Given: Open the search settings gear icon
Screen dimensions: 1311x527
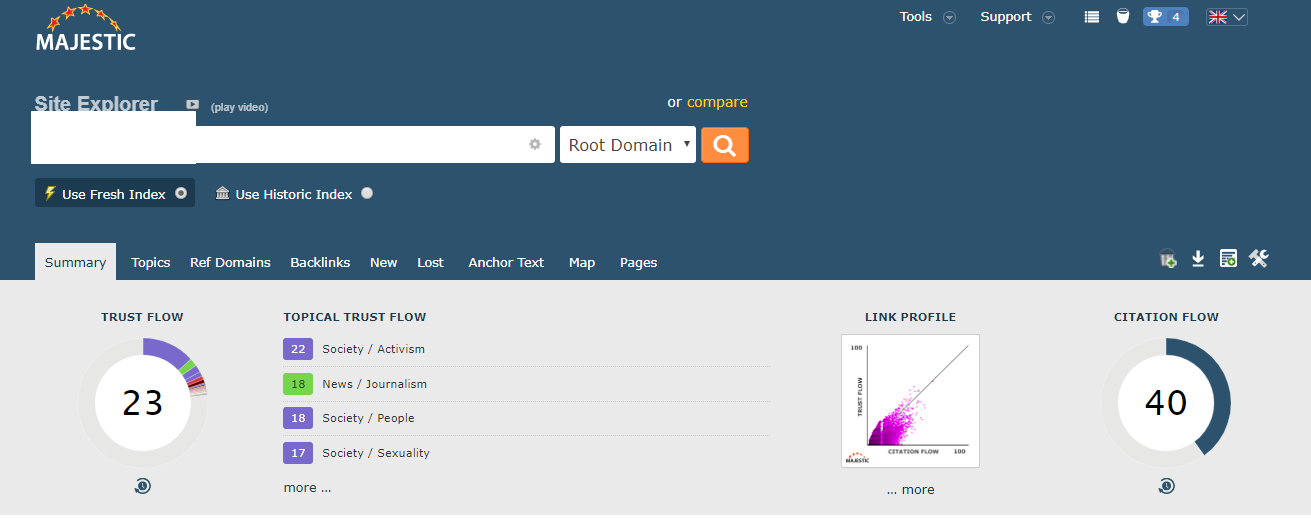Looking at the screenshot, I should pos(535,145).
